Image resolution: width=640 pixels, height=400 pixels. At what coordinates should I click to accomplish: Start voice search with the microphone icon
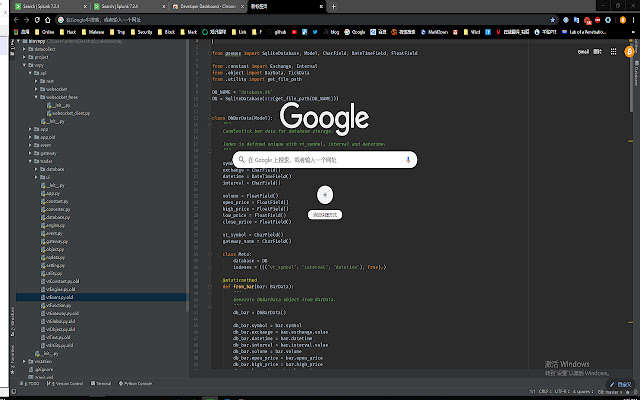point(408,160)
